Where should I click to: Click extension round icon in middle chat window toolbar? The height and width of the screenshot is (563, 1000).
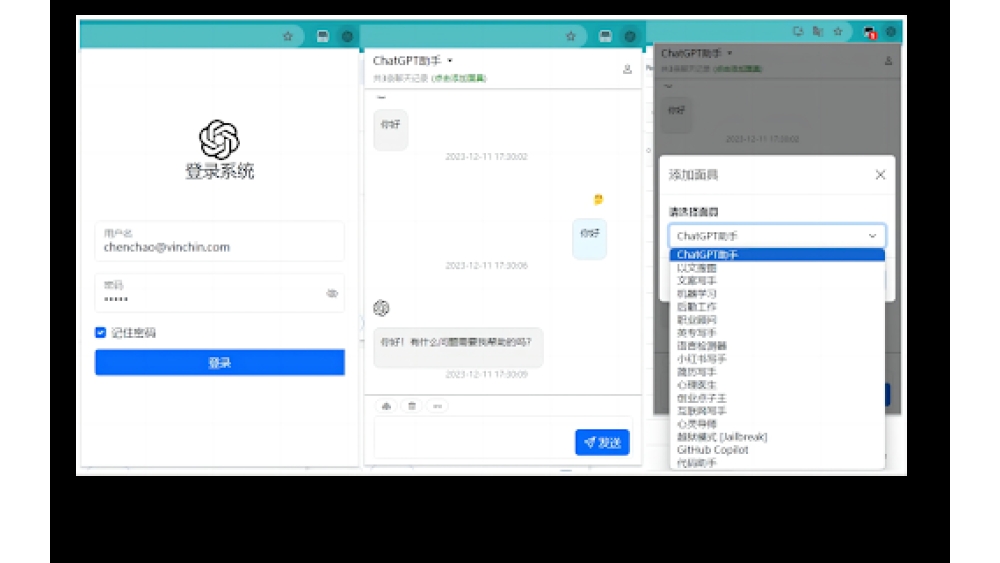[x=630, y=36]
